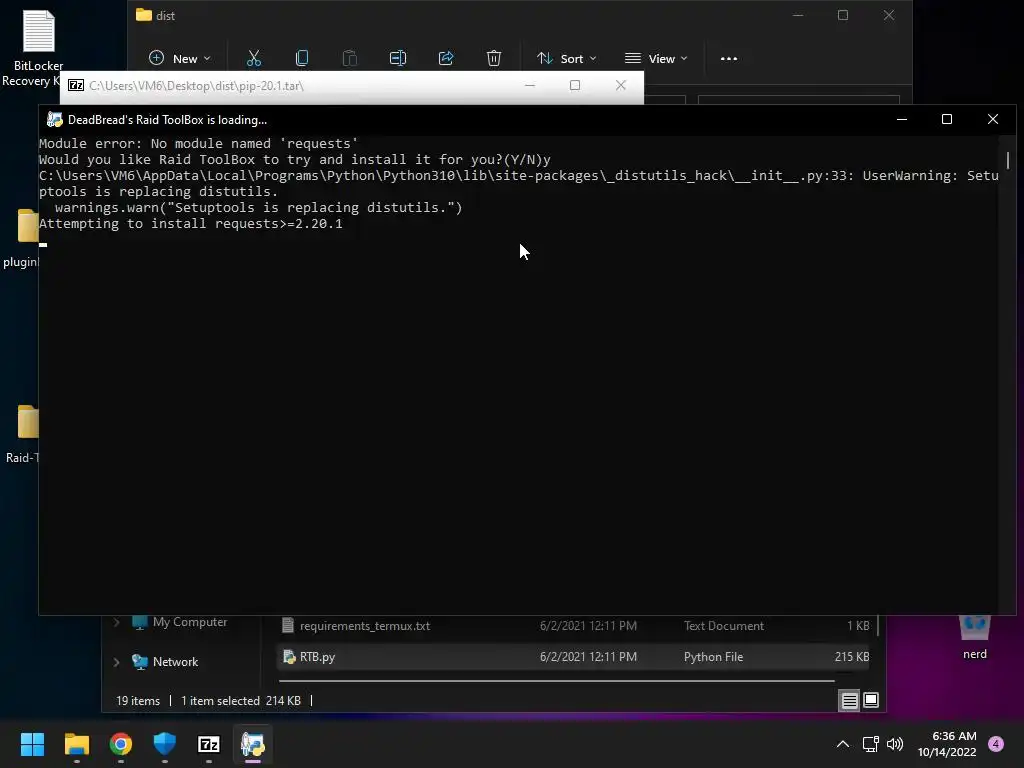Minimize the 7-Zip pip-20.1.tar window

click(x=530, y=86)
